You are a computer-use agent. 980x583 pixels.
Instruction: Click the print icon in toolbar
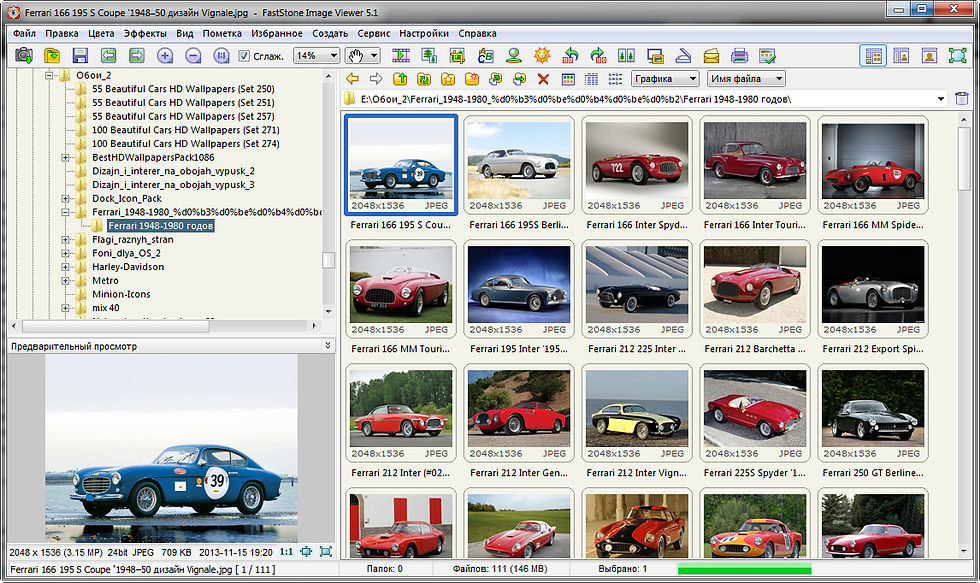739,56
